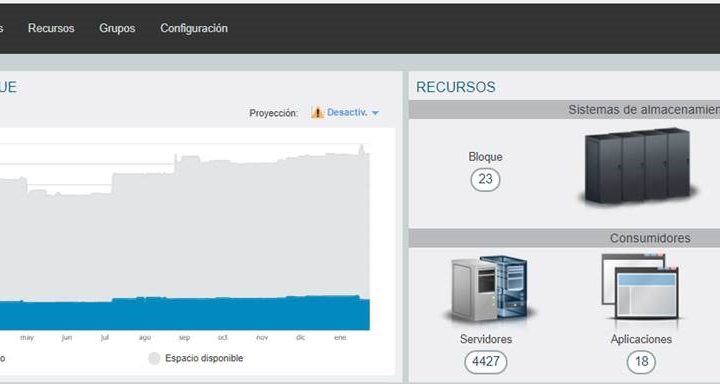Click the RECURSOS panel heading
Viewport: 720px width, 384px height.
point(456,87)
